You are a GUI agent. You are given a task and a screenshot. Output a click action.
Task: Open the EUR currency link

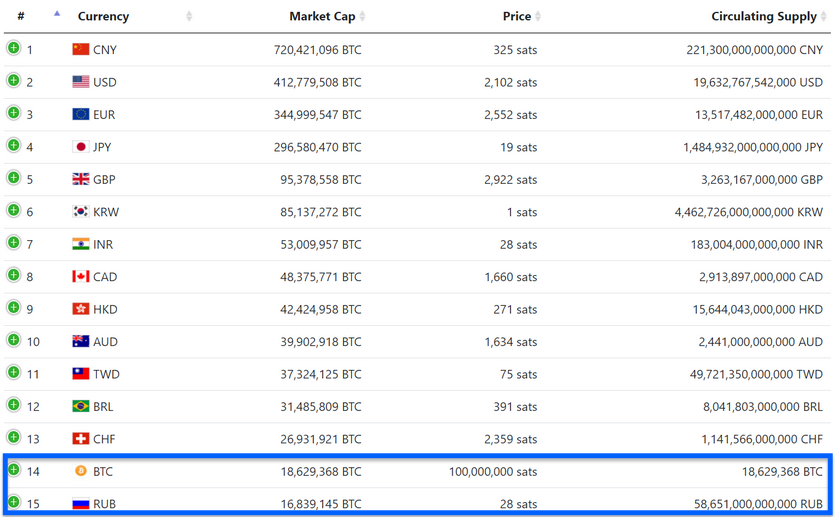[x=104, y=115]
